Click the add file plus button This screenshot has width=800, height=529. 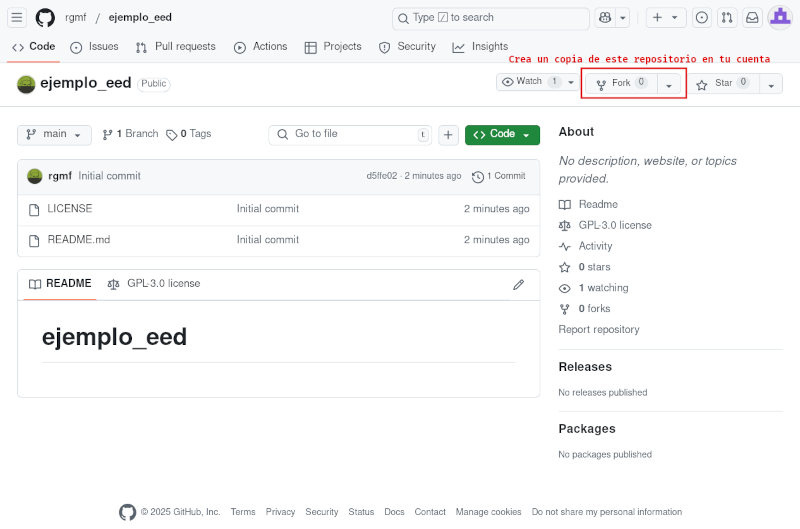[449, 135]
